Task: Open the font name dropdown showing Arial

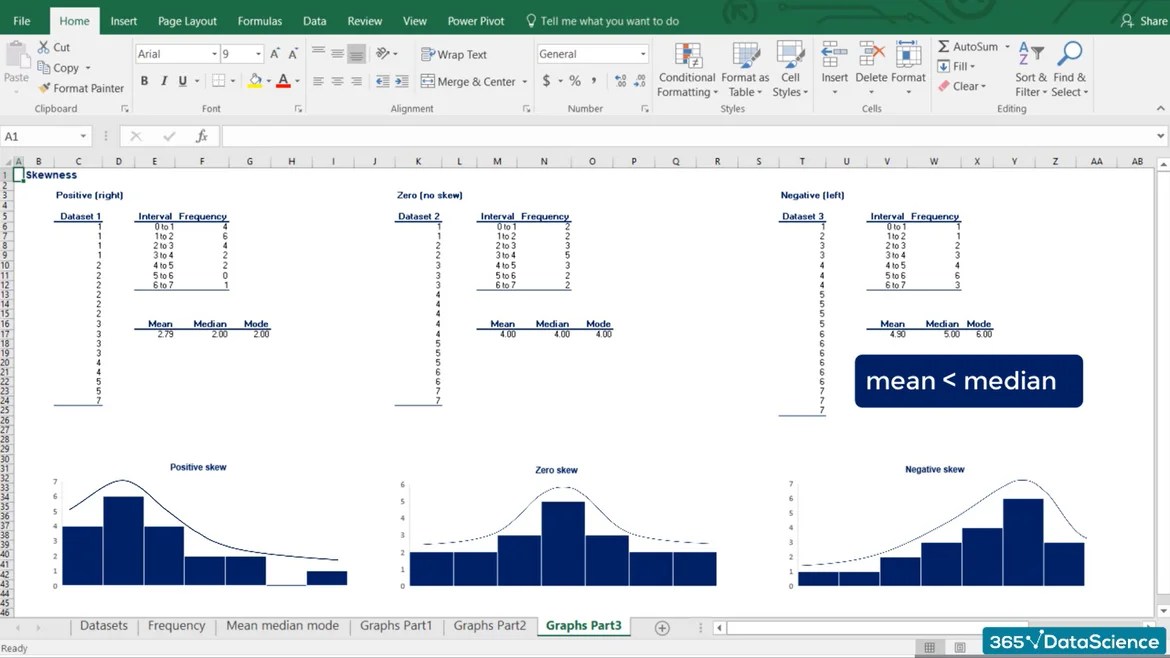Action: 175,53
